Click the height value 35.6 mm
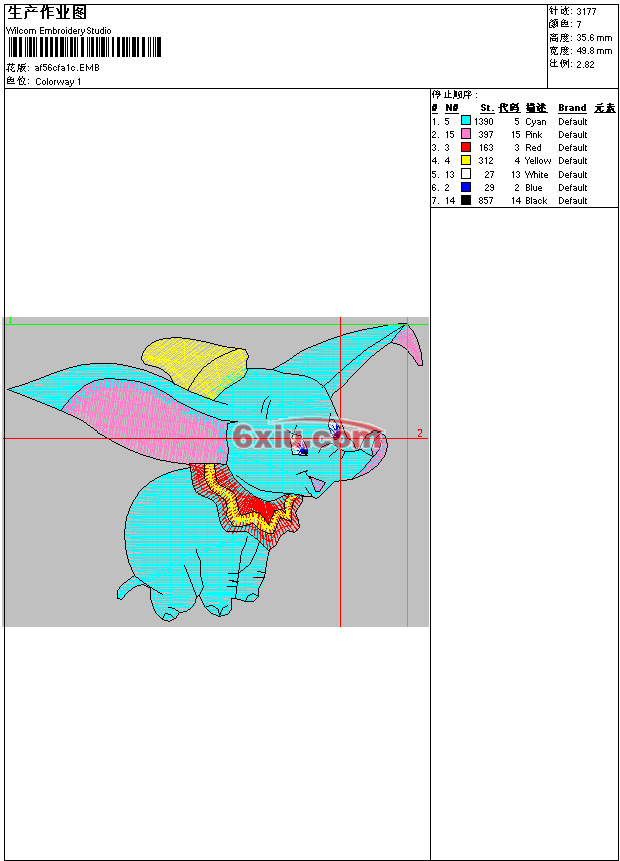The height and width of the screenshot is (861, 620). [594, 37]
